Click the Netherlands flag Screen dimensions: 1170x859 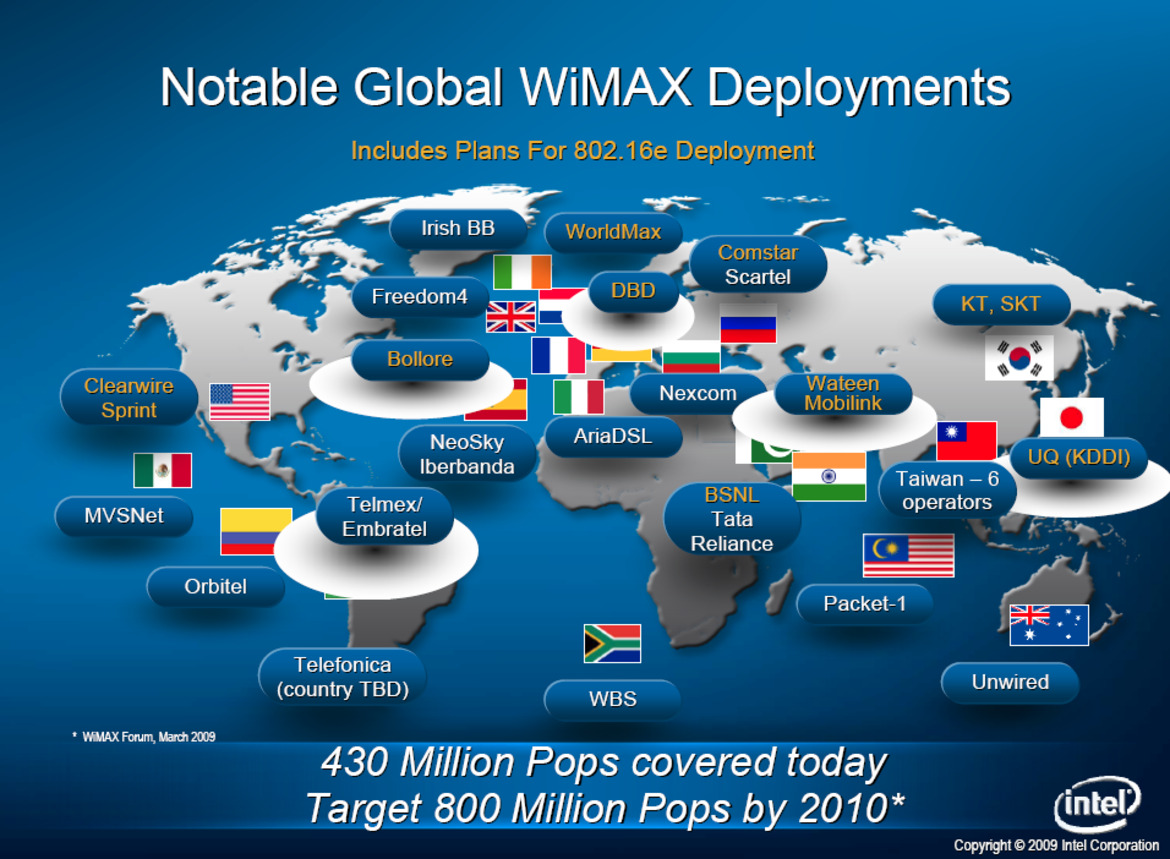tap(560, 306)
